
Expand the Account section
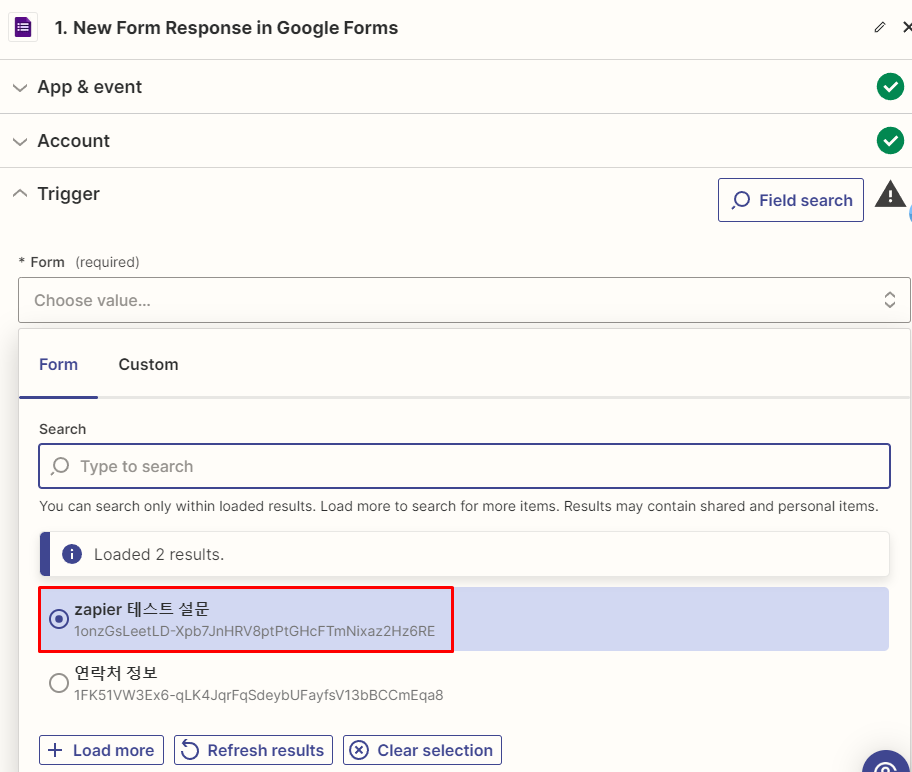[x=20, y=142]
